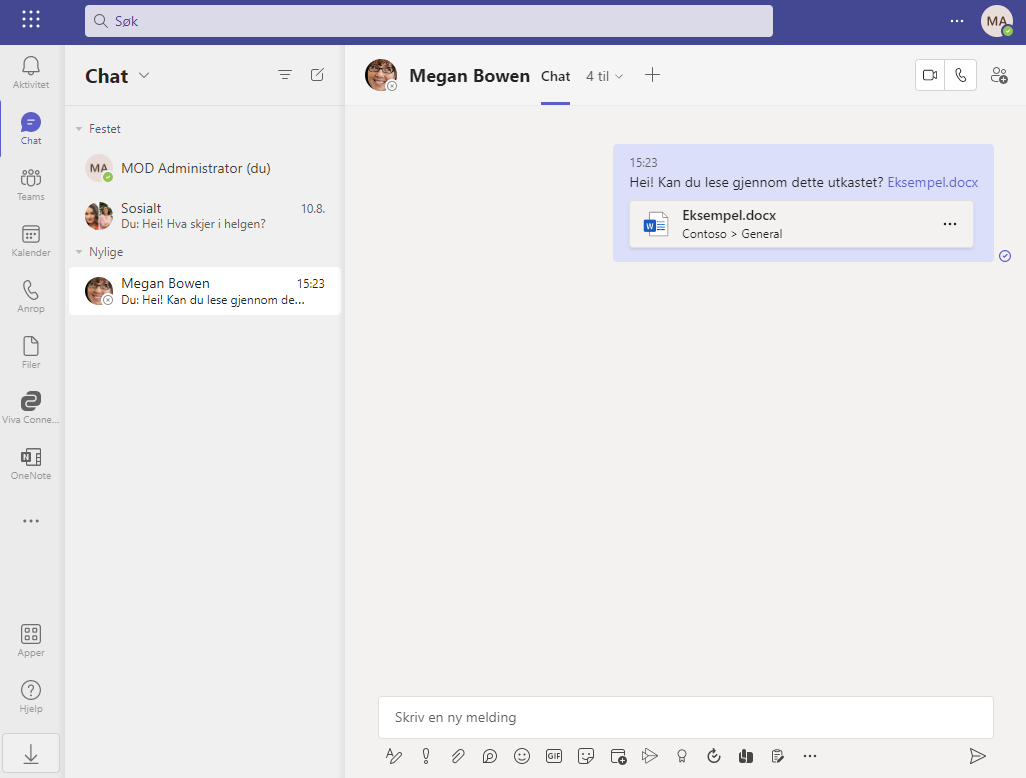Viewport: 1026px width, 778px height.
Task: Collapse the Festet section
Action: click(80, 129)
